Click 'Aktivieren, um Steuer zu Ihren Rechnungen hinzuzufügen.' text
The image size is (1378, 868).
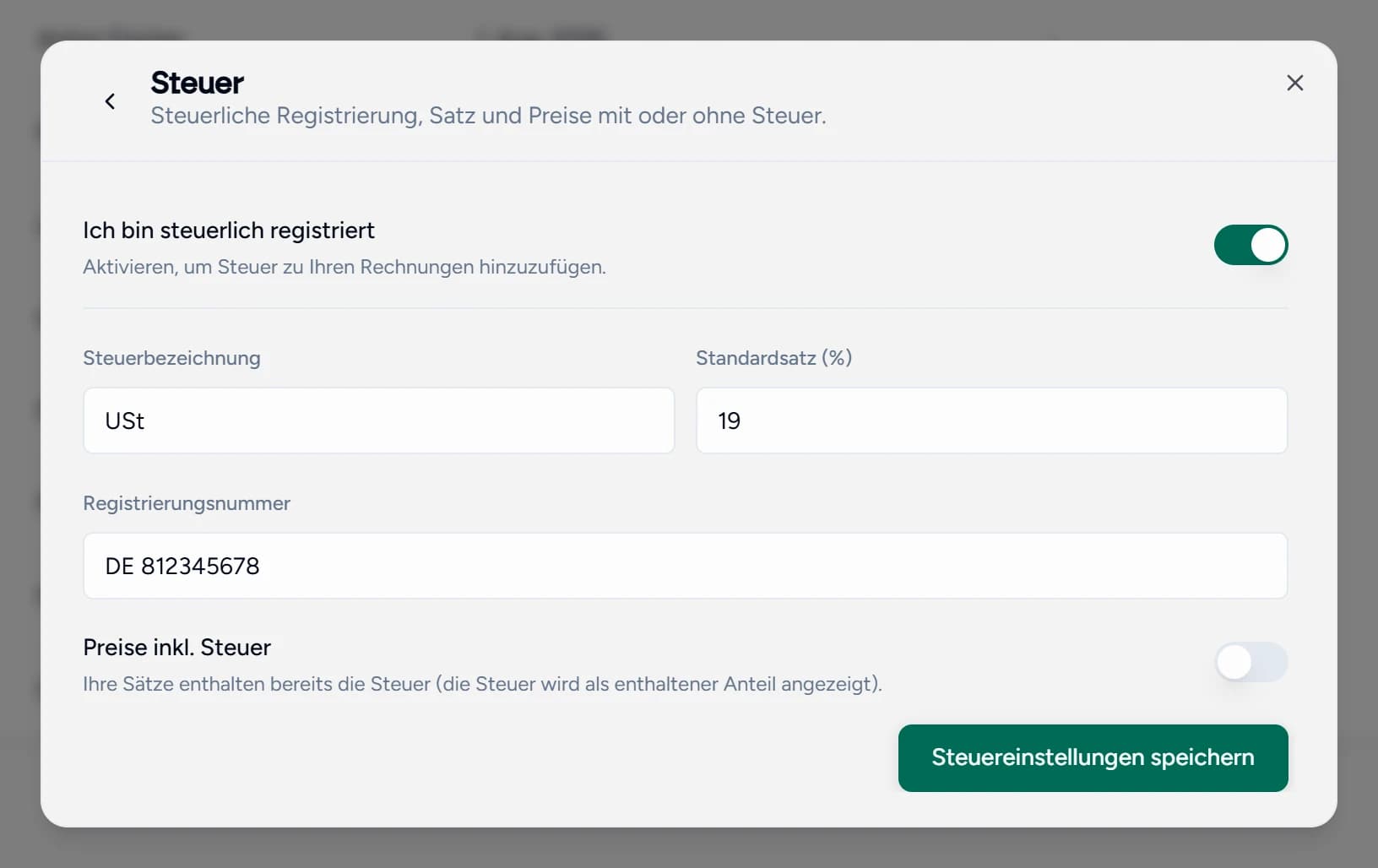[x=344, y=267]
